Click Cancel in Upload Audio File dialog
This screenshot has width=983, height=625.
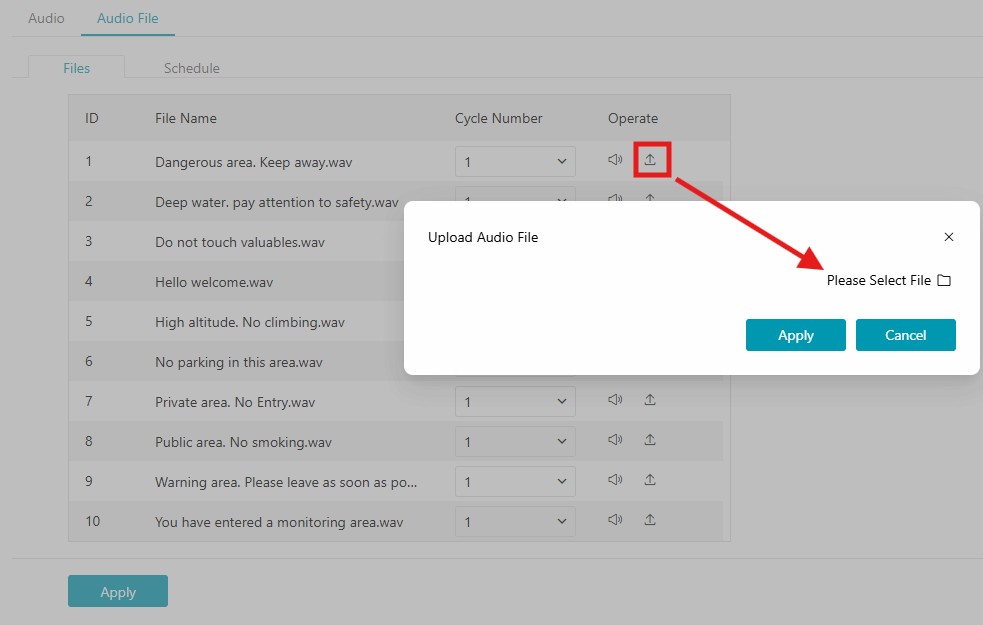(905, 335)
